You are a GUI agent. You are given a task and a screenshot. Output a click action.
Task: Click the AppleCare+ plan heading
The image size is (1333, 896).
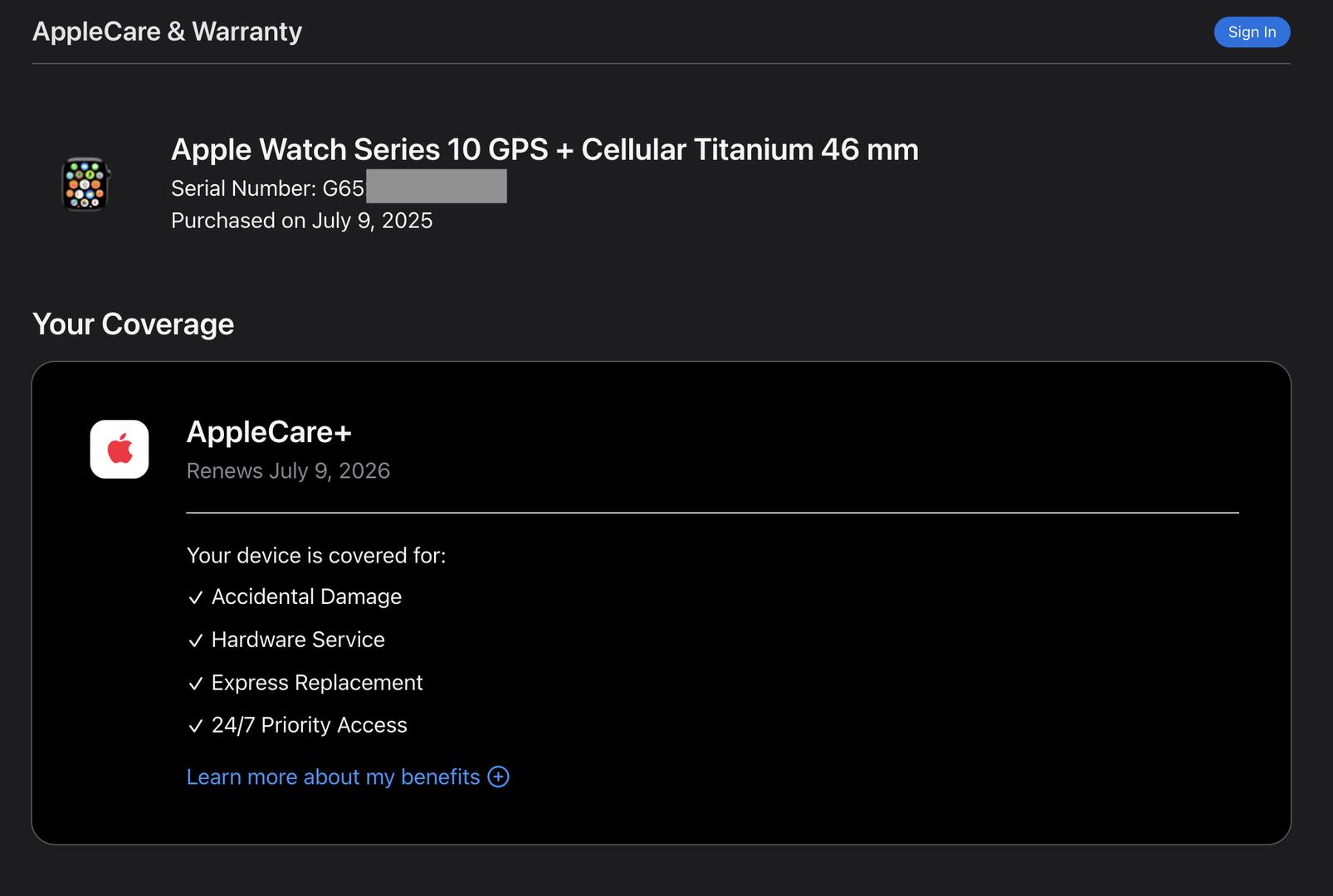[269, 432]
